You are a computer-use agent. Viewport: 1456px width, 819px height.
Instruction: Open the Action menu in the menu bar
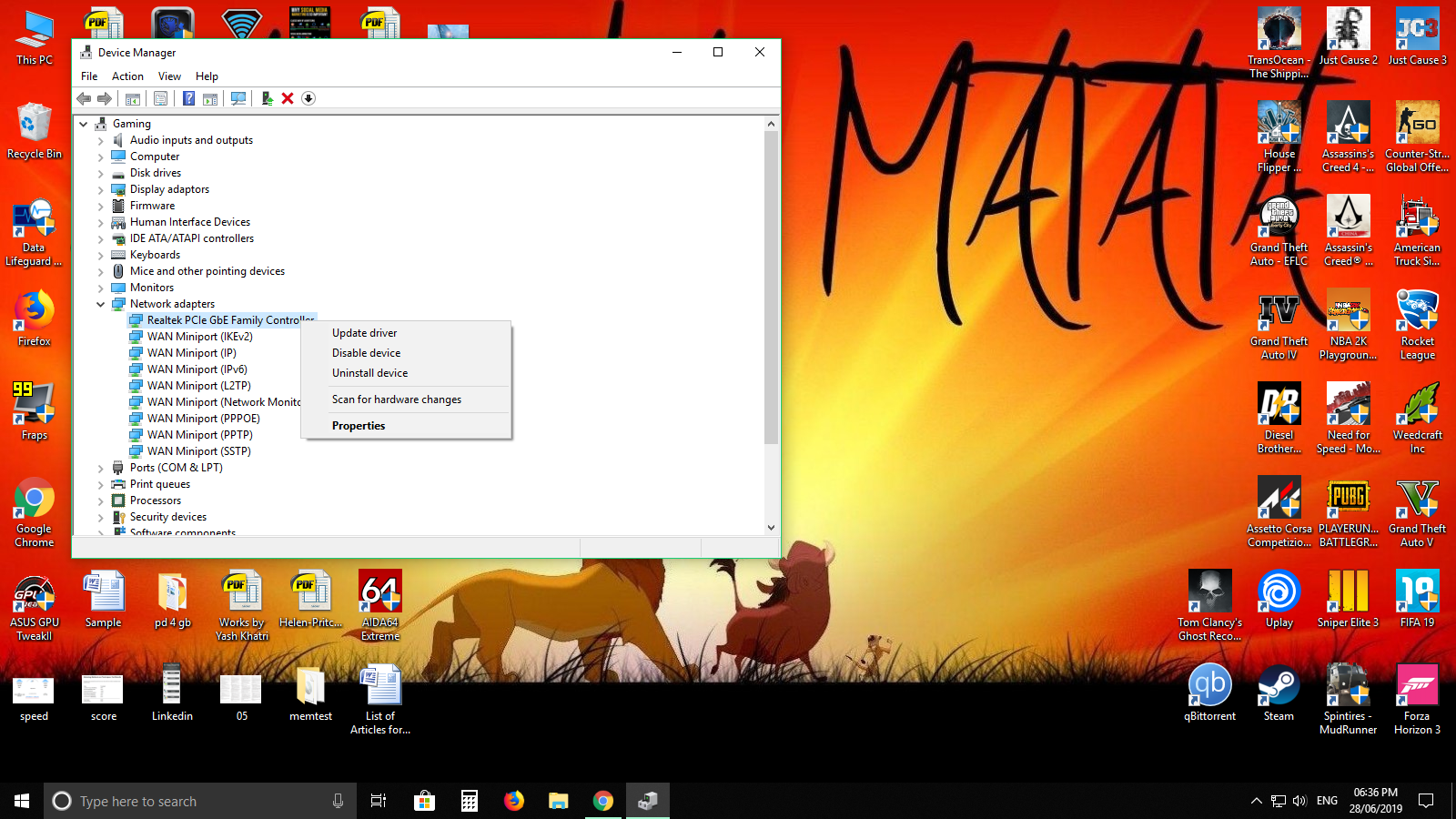point(127,76)
